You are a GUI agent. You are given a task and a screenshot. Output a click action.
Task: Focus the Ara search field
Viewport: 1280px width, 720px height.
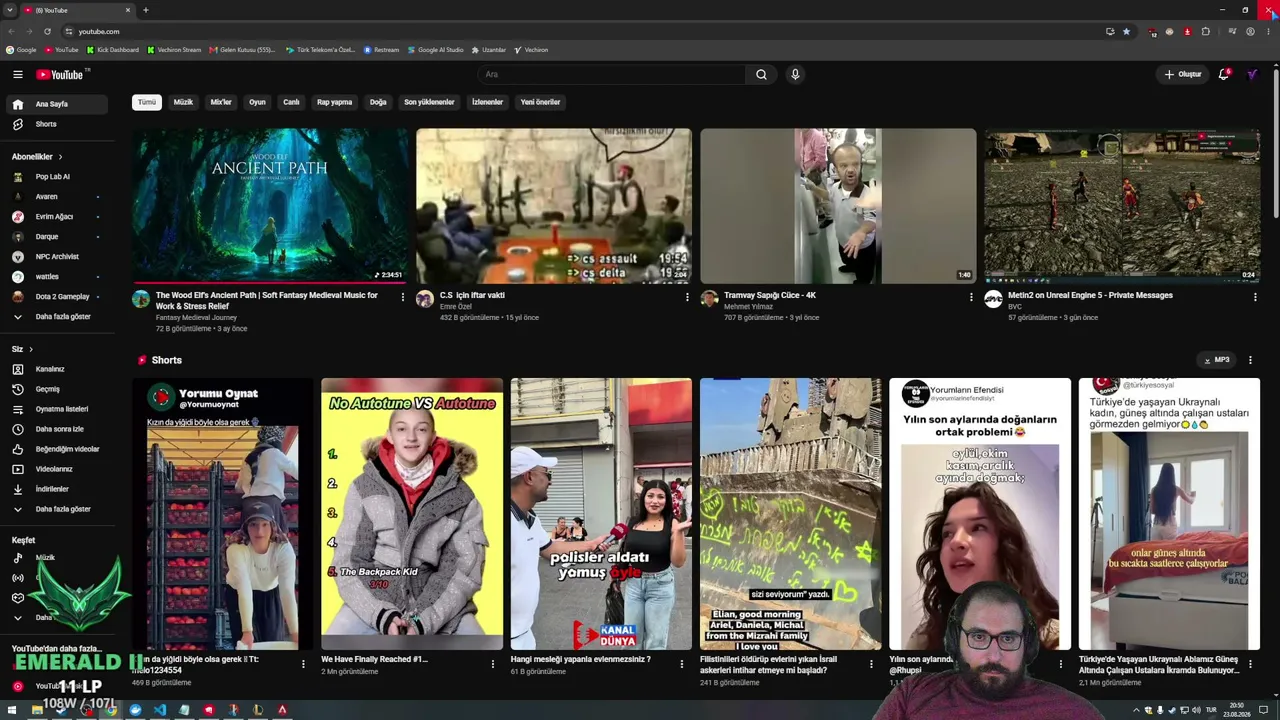[612, 74]
